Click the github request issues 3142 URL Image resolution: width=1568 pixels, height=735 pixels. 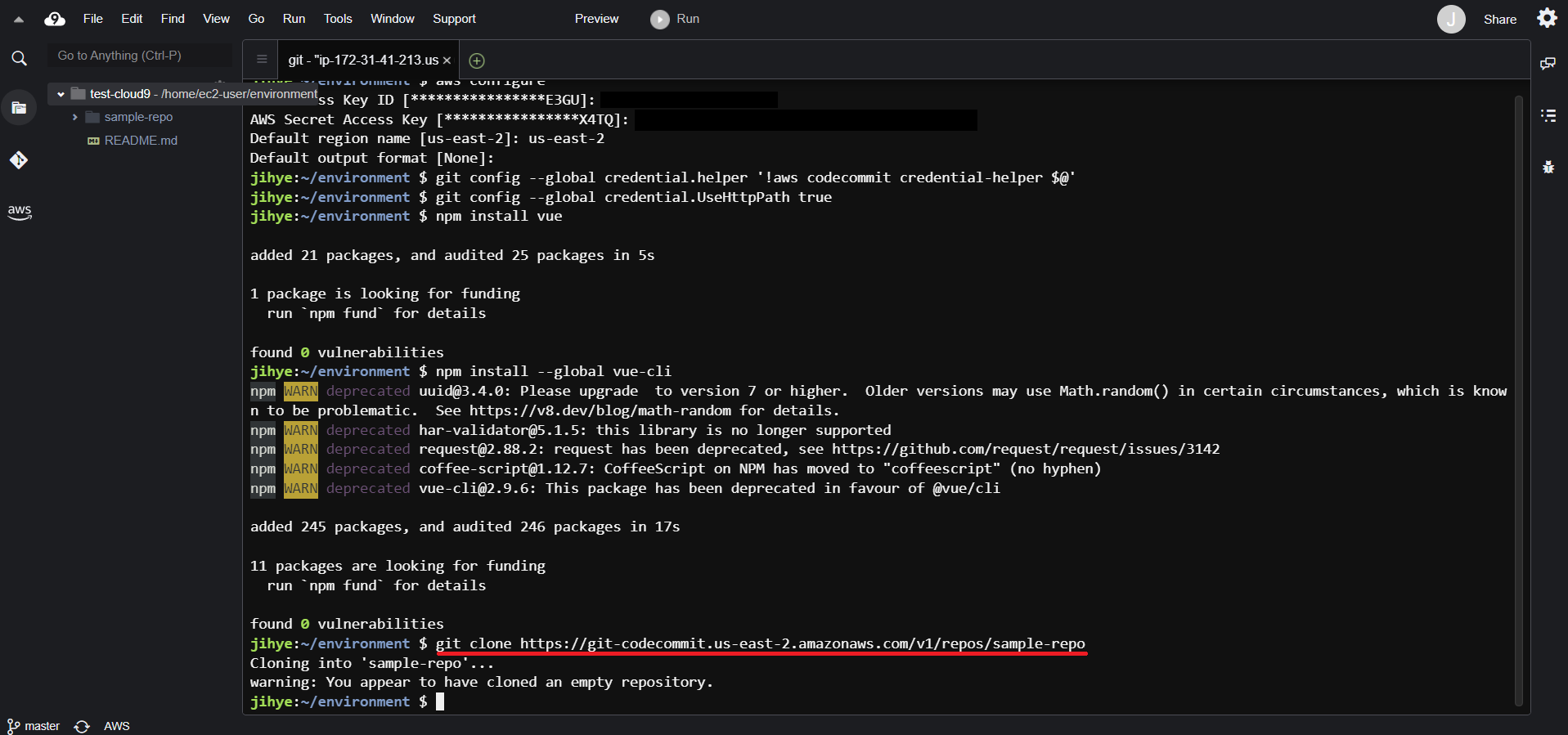click(1026, 450)
